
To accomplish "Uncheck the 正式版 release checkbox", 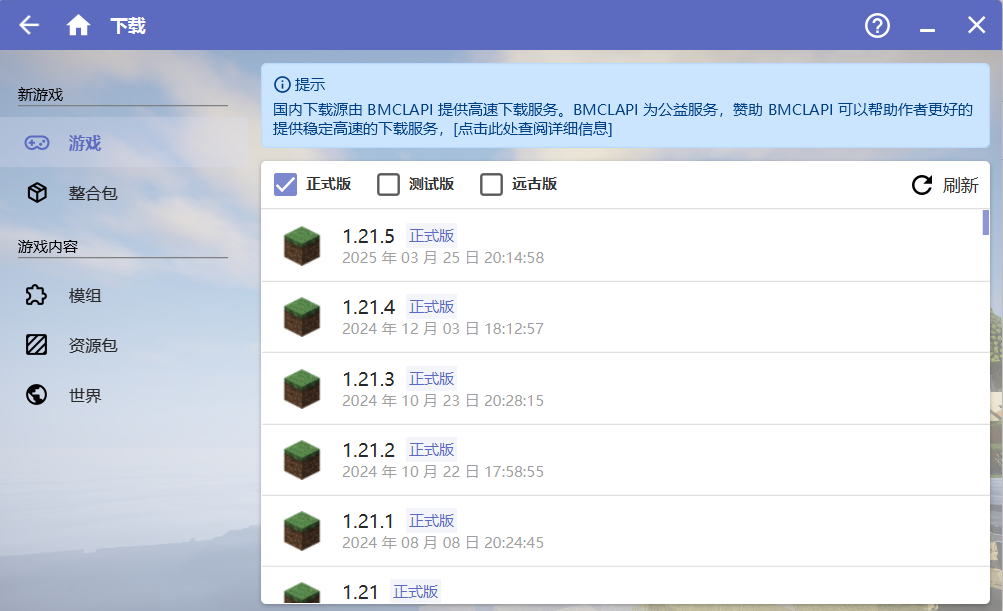I will click(285, 184).
